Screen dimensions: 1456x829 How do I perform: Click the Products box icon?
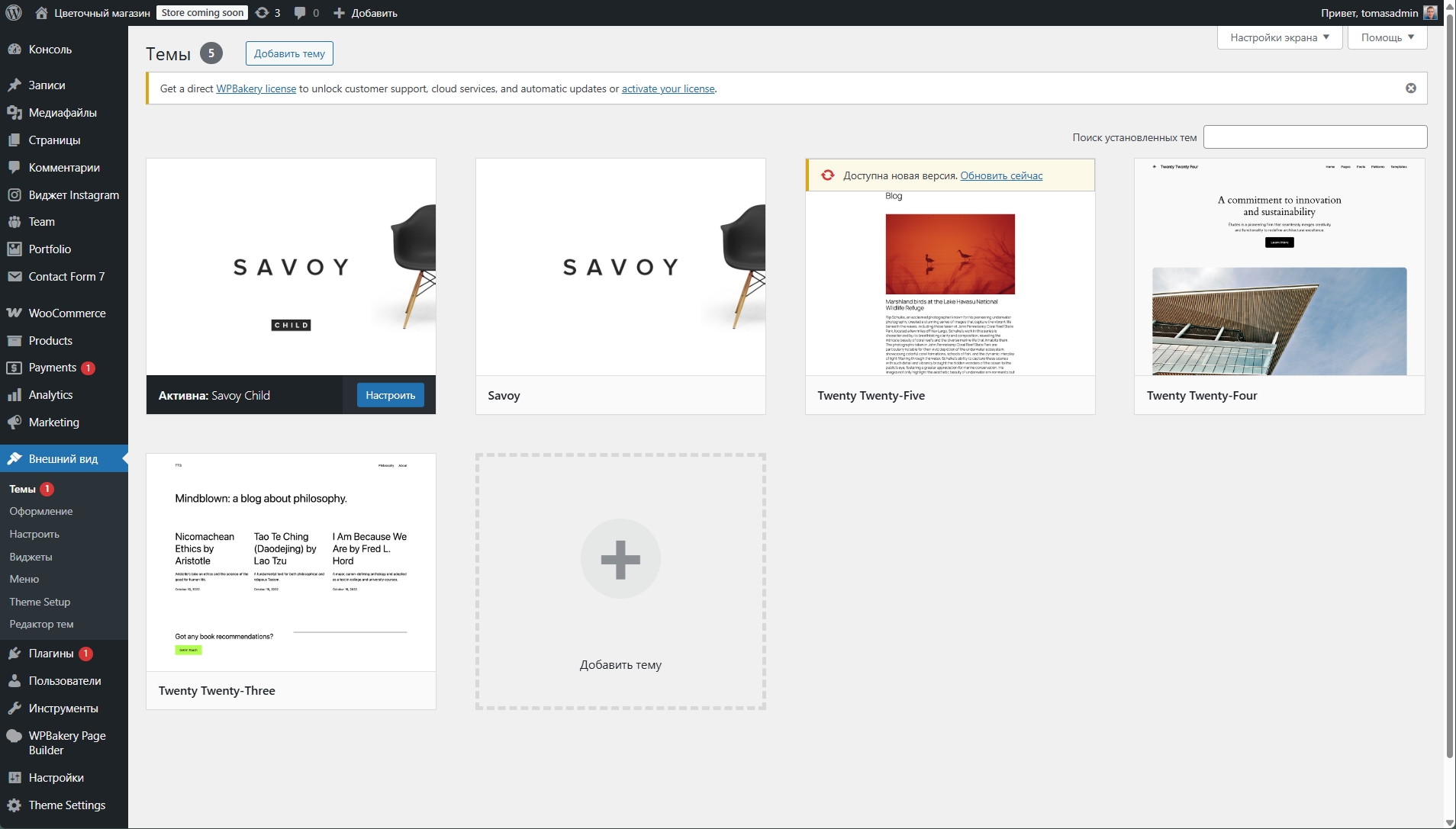pos(14,341)
